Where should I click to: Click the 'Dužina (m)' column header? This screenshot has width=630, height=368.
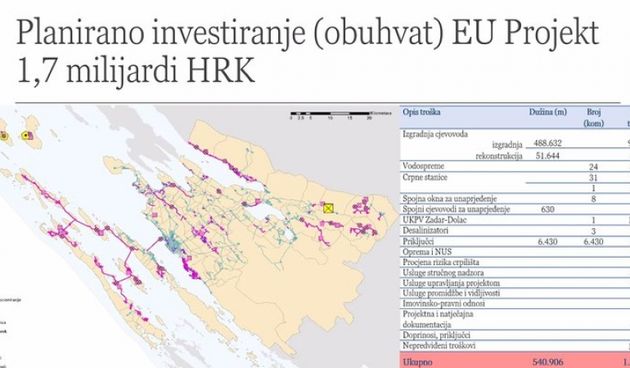[x=548, y=112]
